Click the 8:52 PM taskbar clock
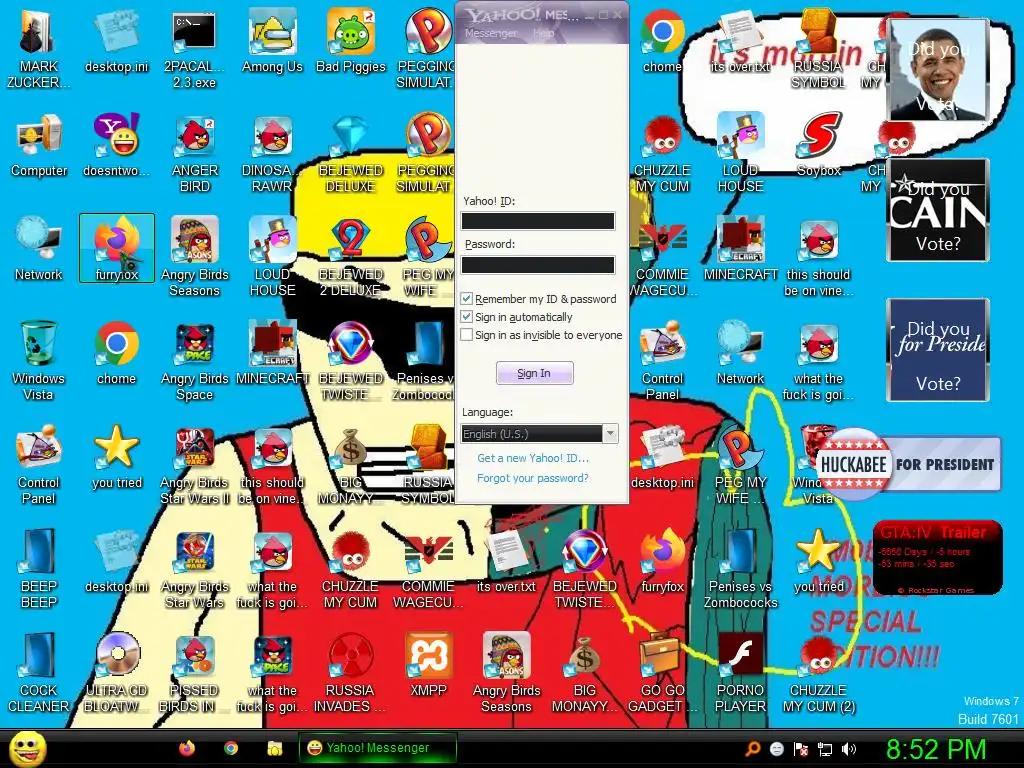Screen dimensions: 1024x768 (x=936, y=749)
